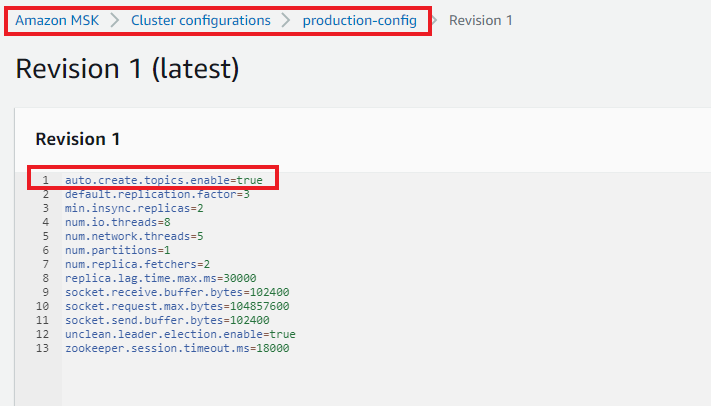This screenshot has height=406, width=711.
Task: Click the Revision 1 breadcrumb item
Action: [x=481, y=20]
